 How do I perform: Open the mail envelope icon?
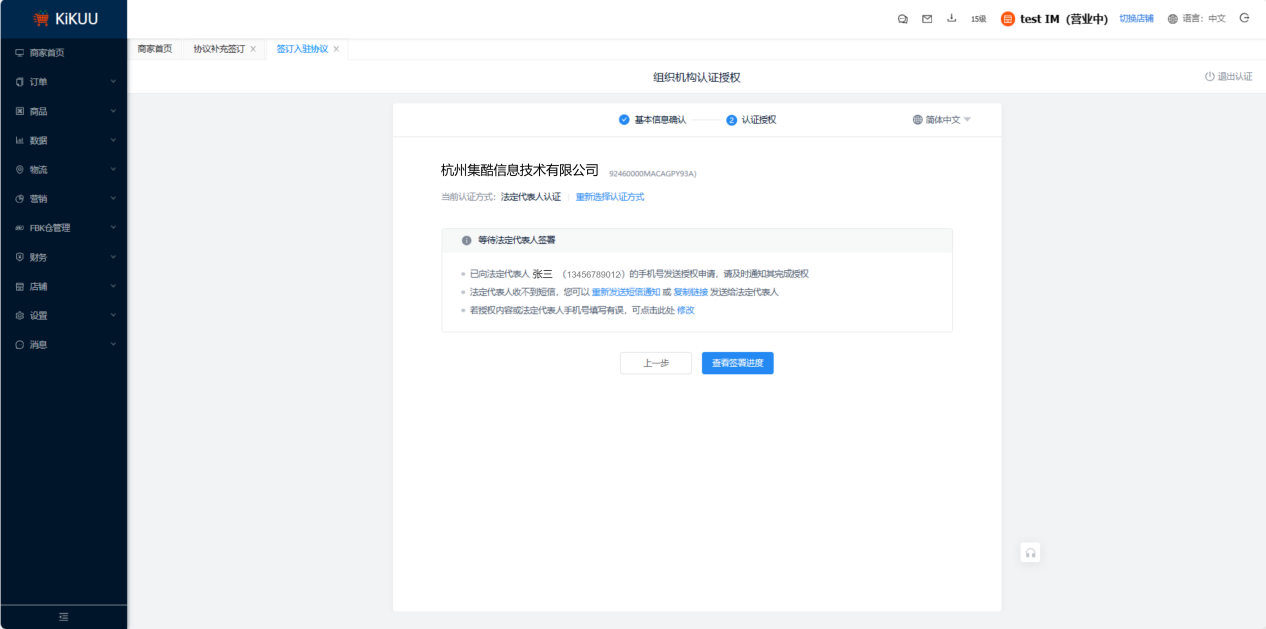[x=927, y=18]
